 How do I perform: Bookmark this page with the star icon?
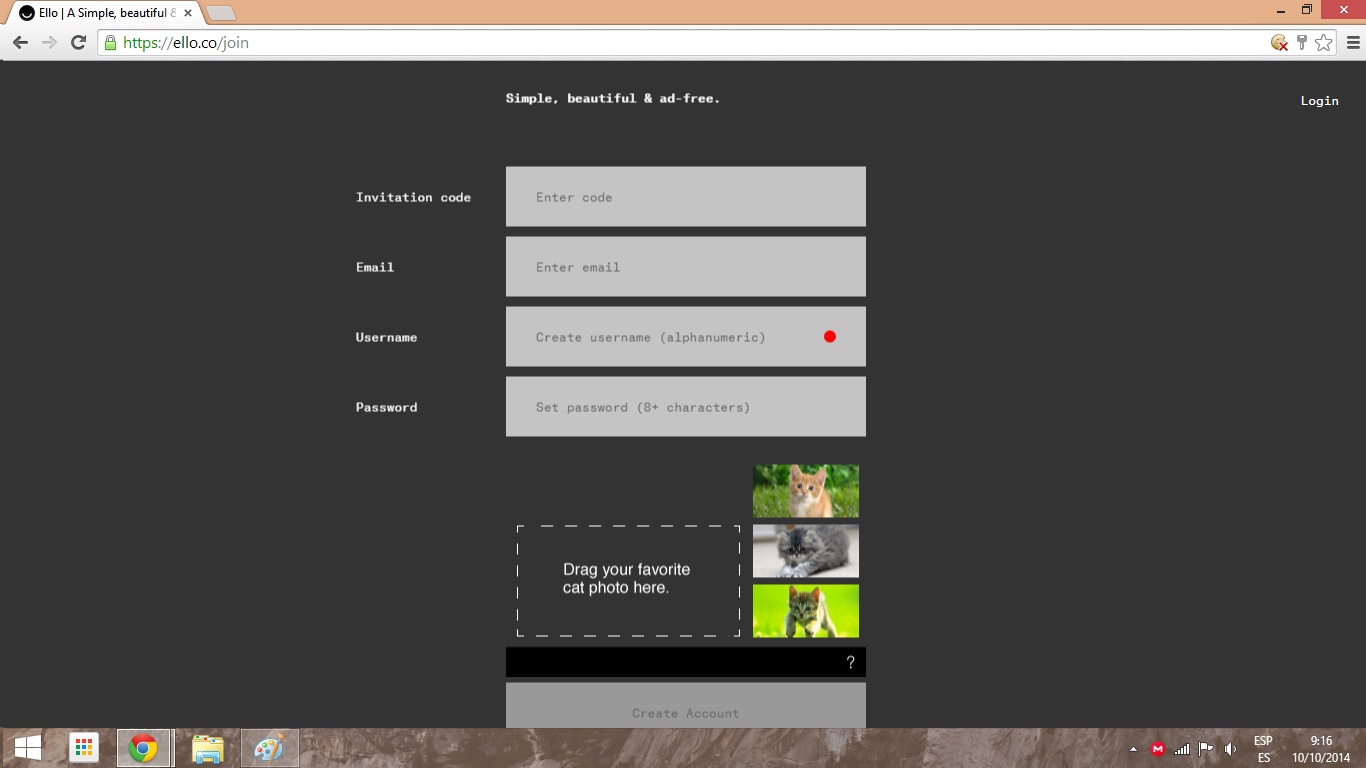tap(1323, 43)
